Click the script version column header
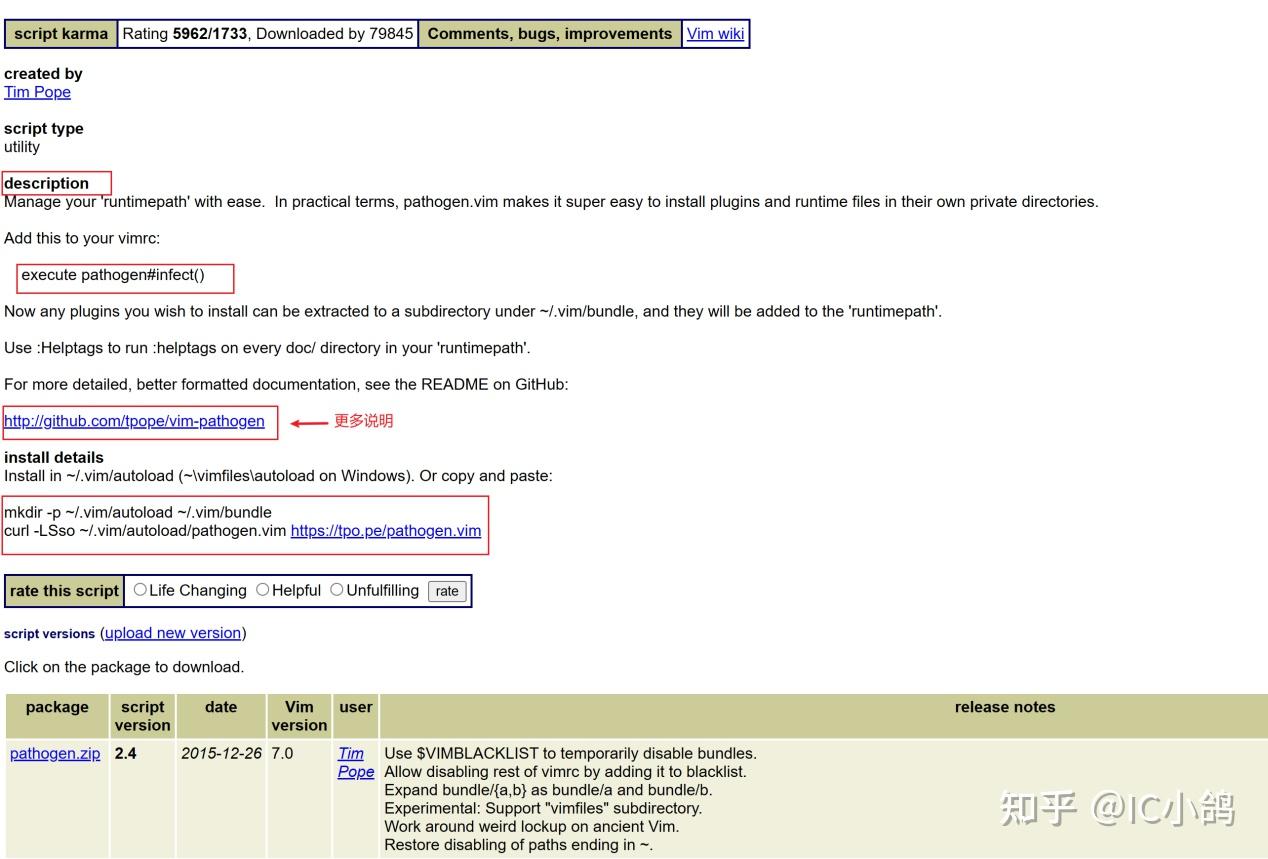The height and width of the screenshot is (859, 1268). click(142, 716)
